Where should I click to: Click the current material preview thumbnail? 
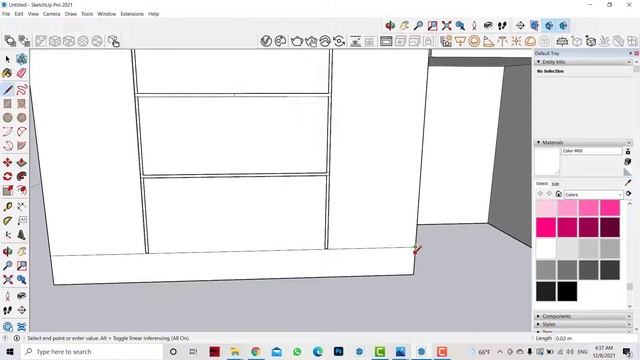pos(547,162)
